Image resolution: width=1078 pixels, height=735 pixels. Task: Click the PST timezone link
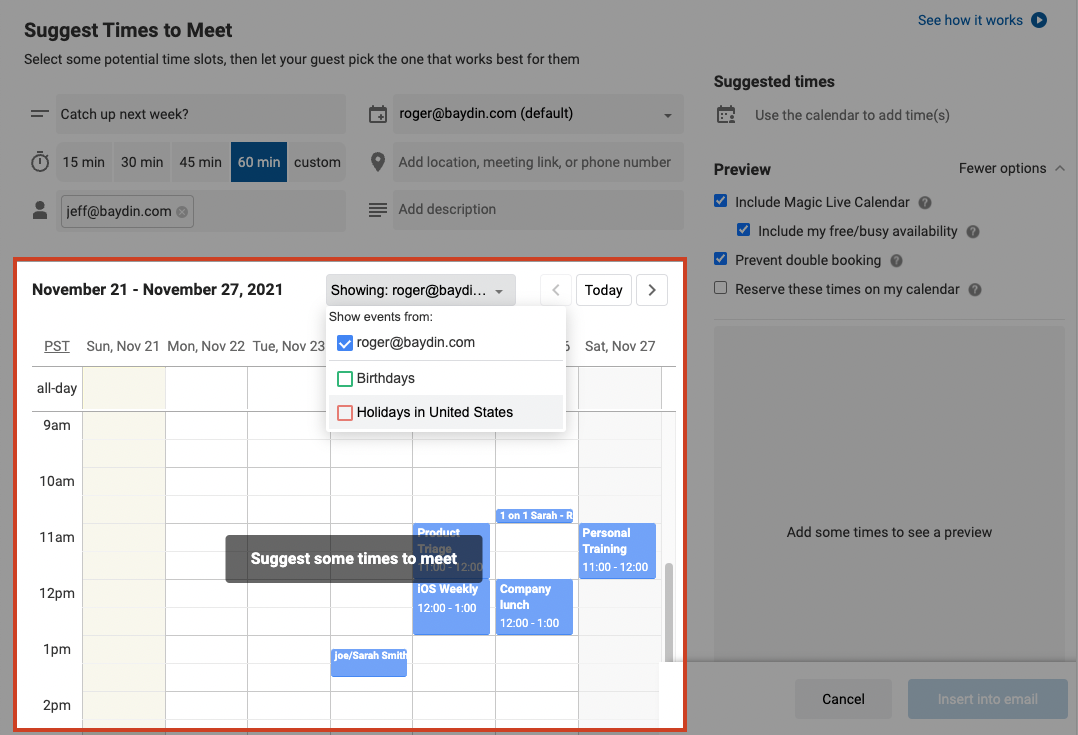pyautogui.click(x=57, y=346)
